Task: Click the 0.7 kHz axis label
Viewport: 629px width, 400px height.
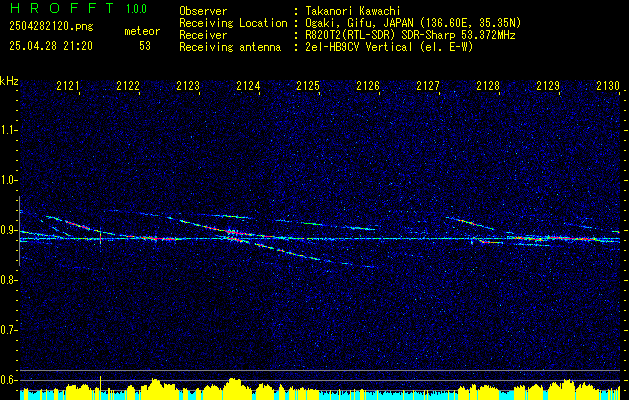Action: pos(8,330)
